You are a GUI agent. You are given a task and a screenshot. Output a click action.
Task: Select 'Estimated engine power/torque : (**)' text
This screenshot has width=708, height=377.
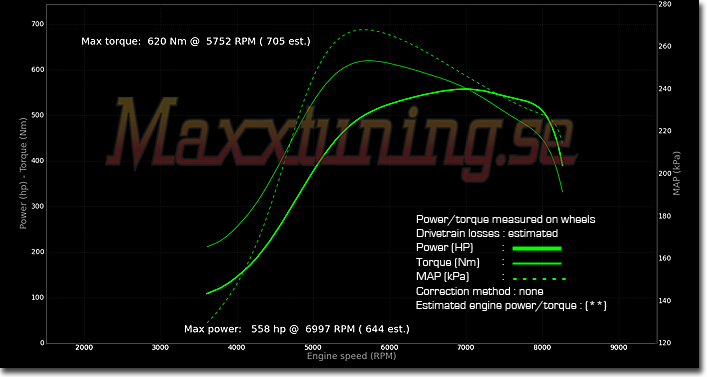click(511, 306)
